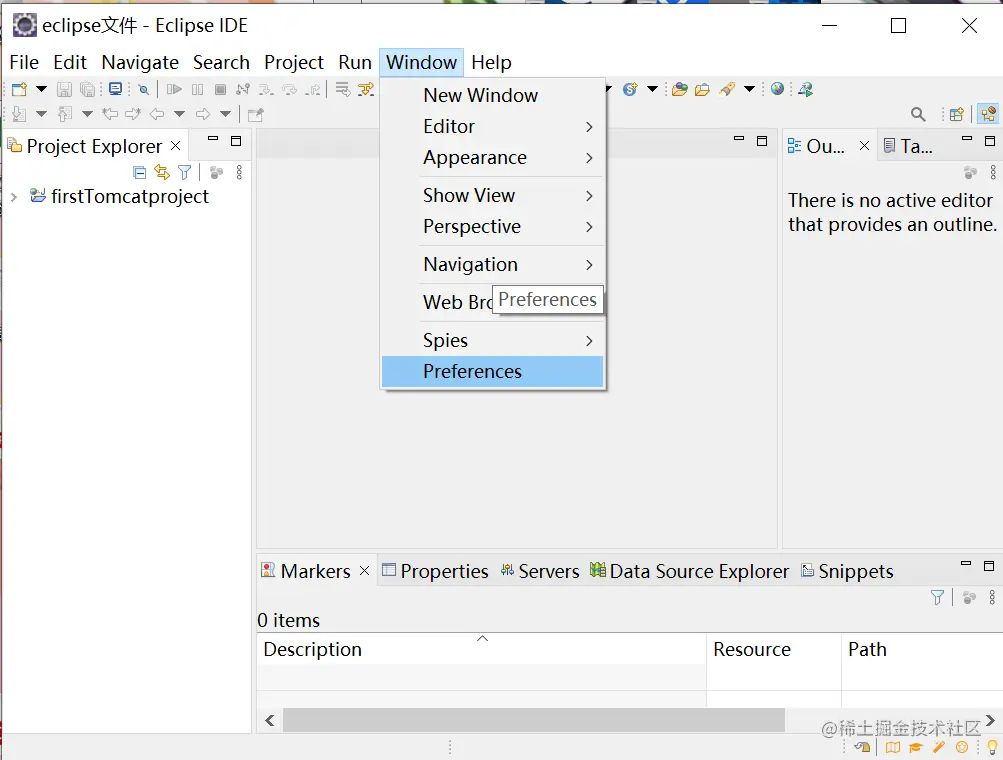
Task: Click the Terminate stop icon
Action: click(220, 90)
